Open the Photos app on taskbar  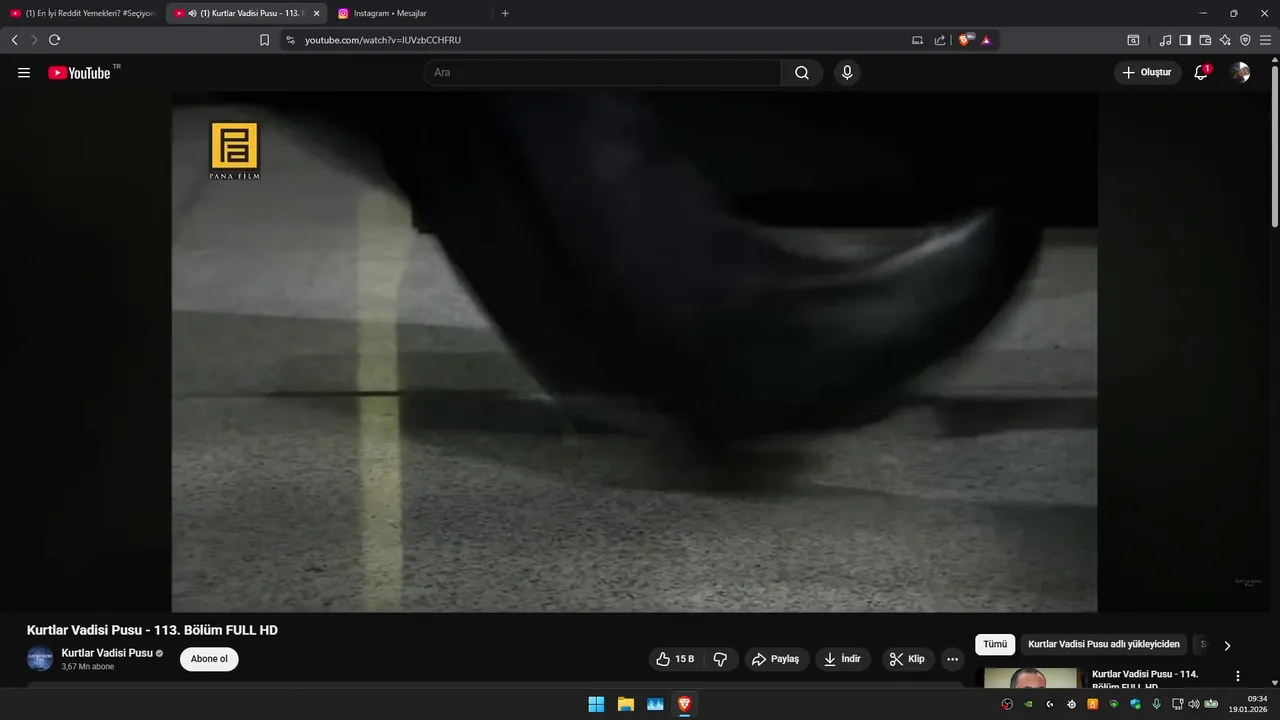coord(655,704)
